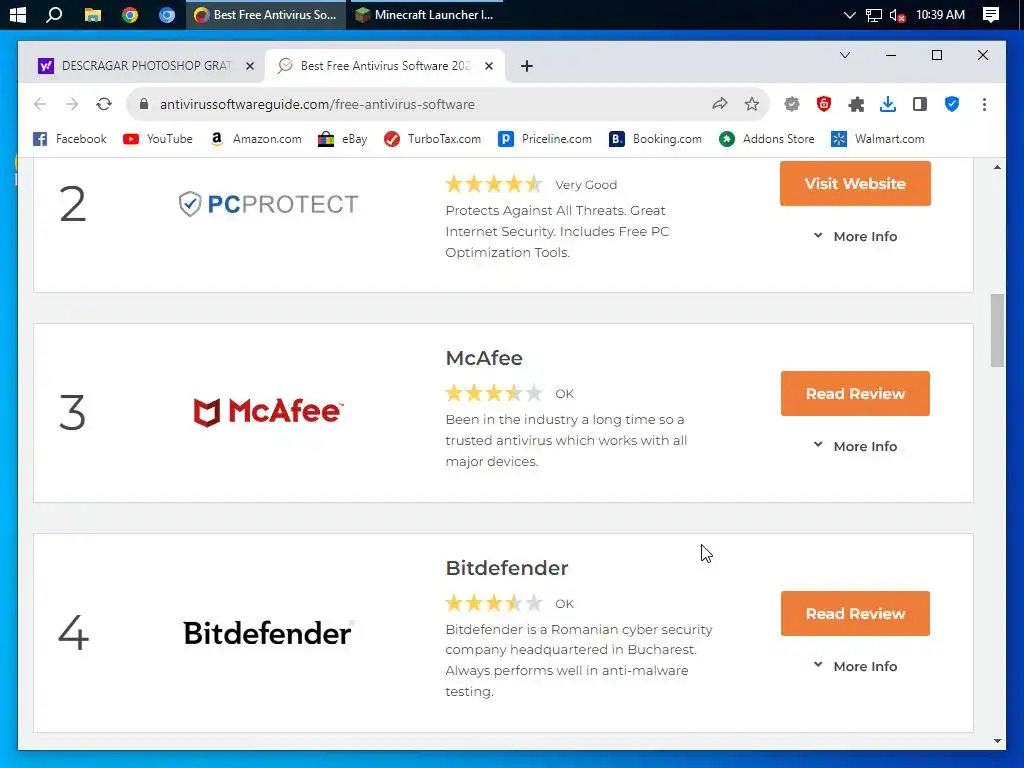Open Facebook bookmark
Viewport: 1024px width, 768px height.
point(70,139)
